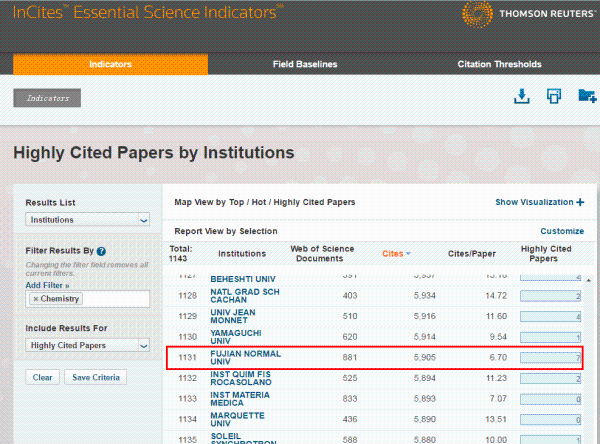Open the Results List Institutions dropdown
This screenshot has width=600, height=444.
coord(88,220)
